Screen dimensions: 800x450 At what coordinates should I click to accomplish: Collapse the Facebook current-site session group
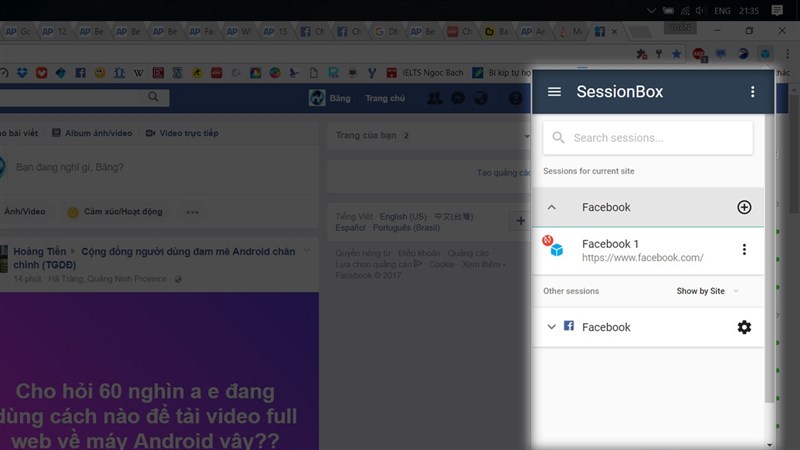click(552, 207)
